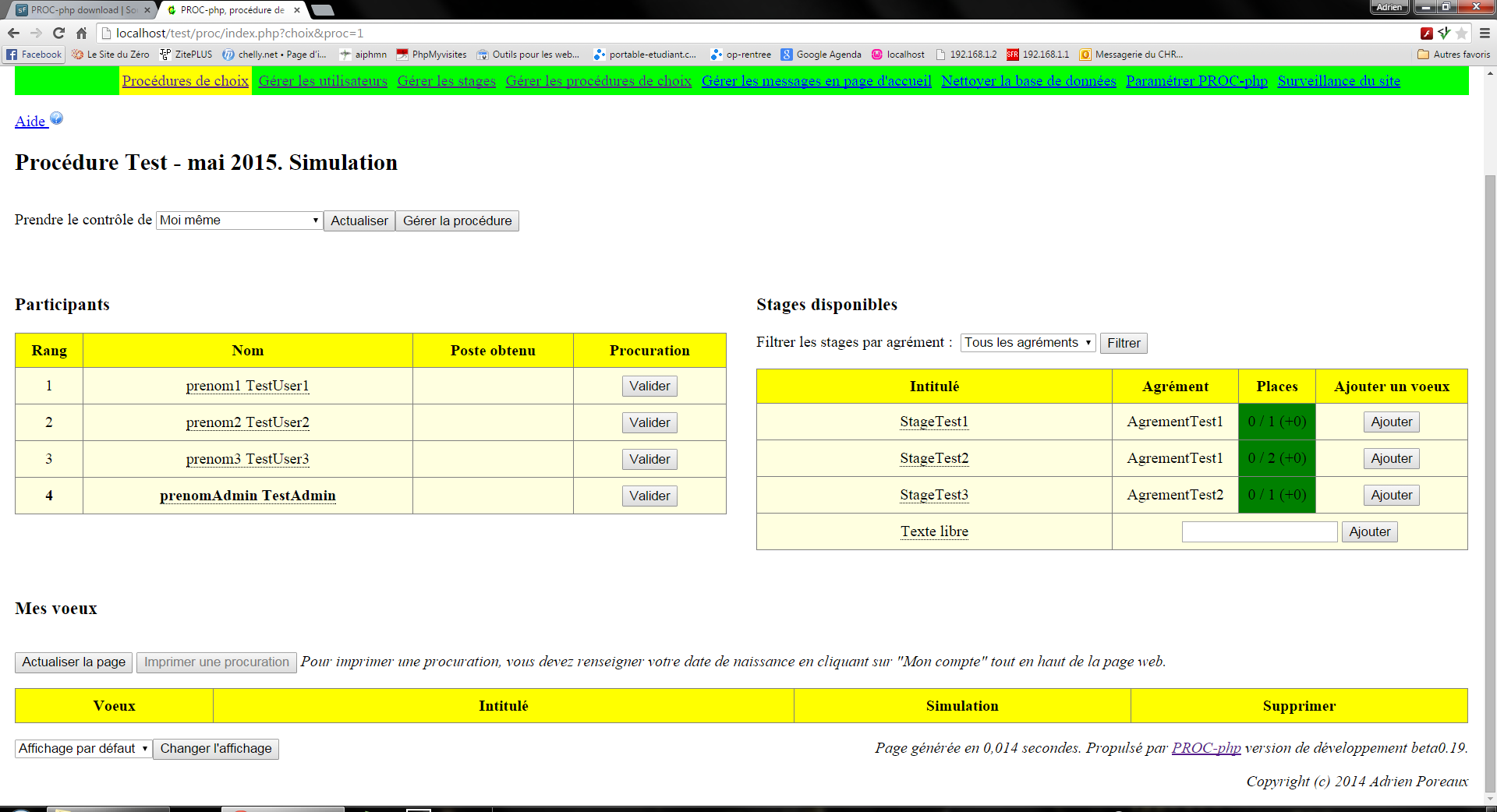Open the 'Tous les agréments' filter dropdown
This screenshot has height=812, width=1497.
pos(1027,343)
